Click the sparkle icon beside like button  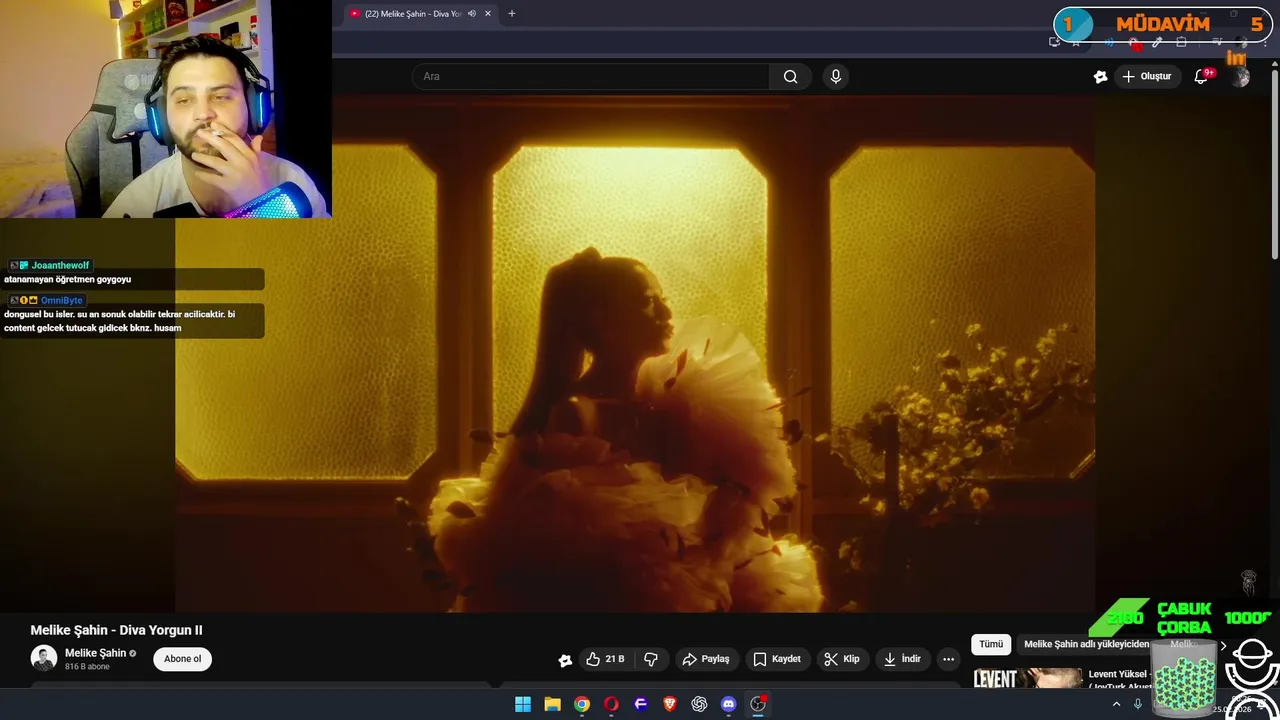565,660
